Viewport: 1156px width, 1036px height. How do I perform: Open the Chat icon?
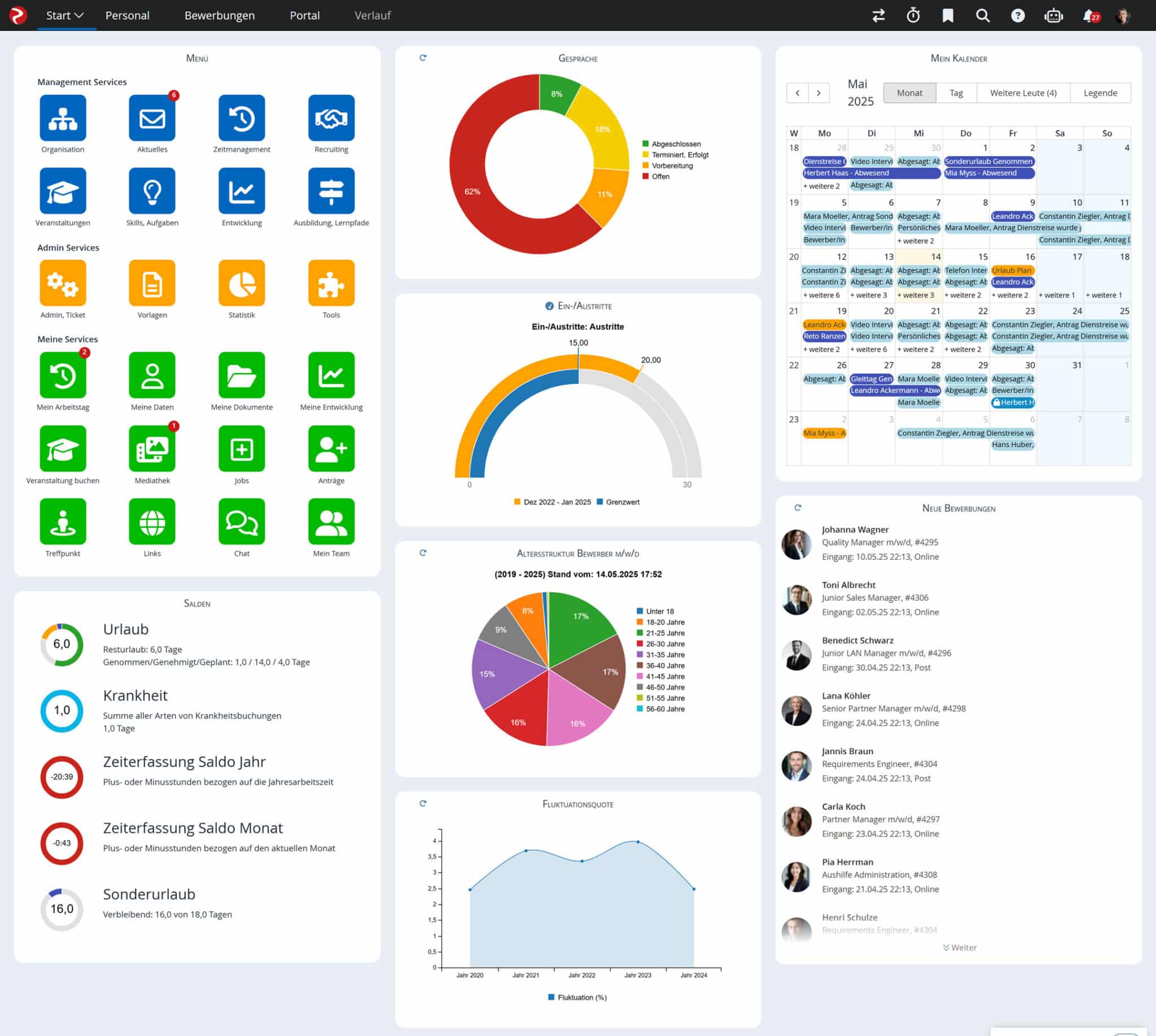coord(242,521)
